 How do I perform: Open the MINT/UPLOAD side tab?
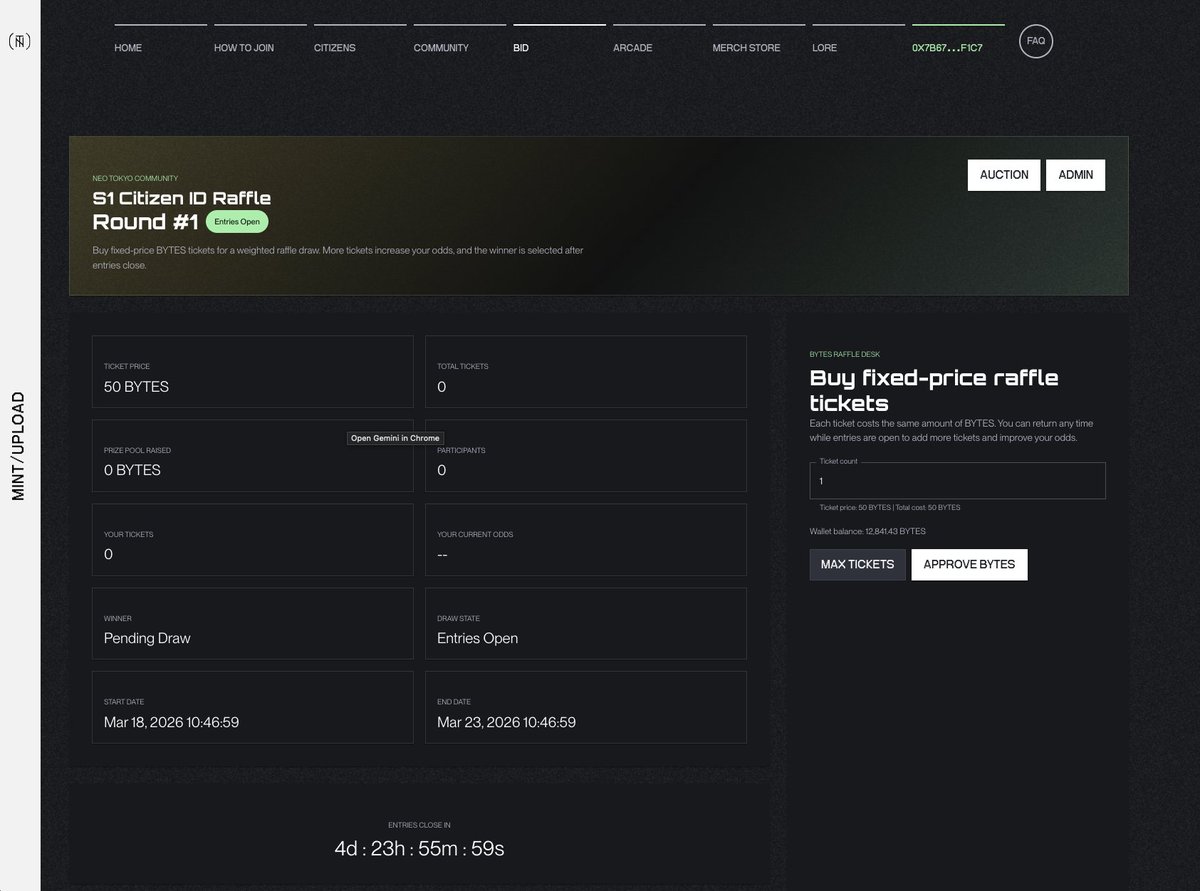20,446
